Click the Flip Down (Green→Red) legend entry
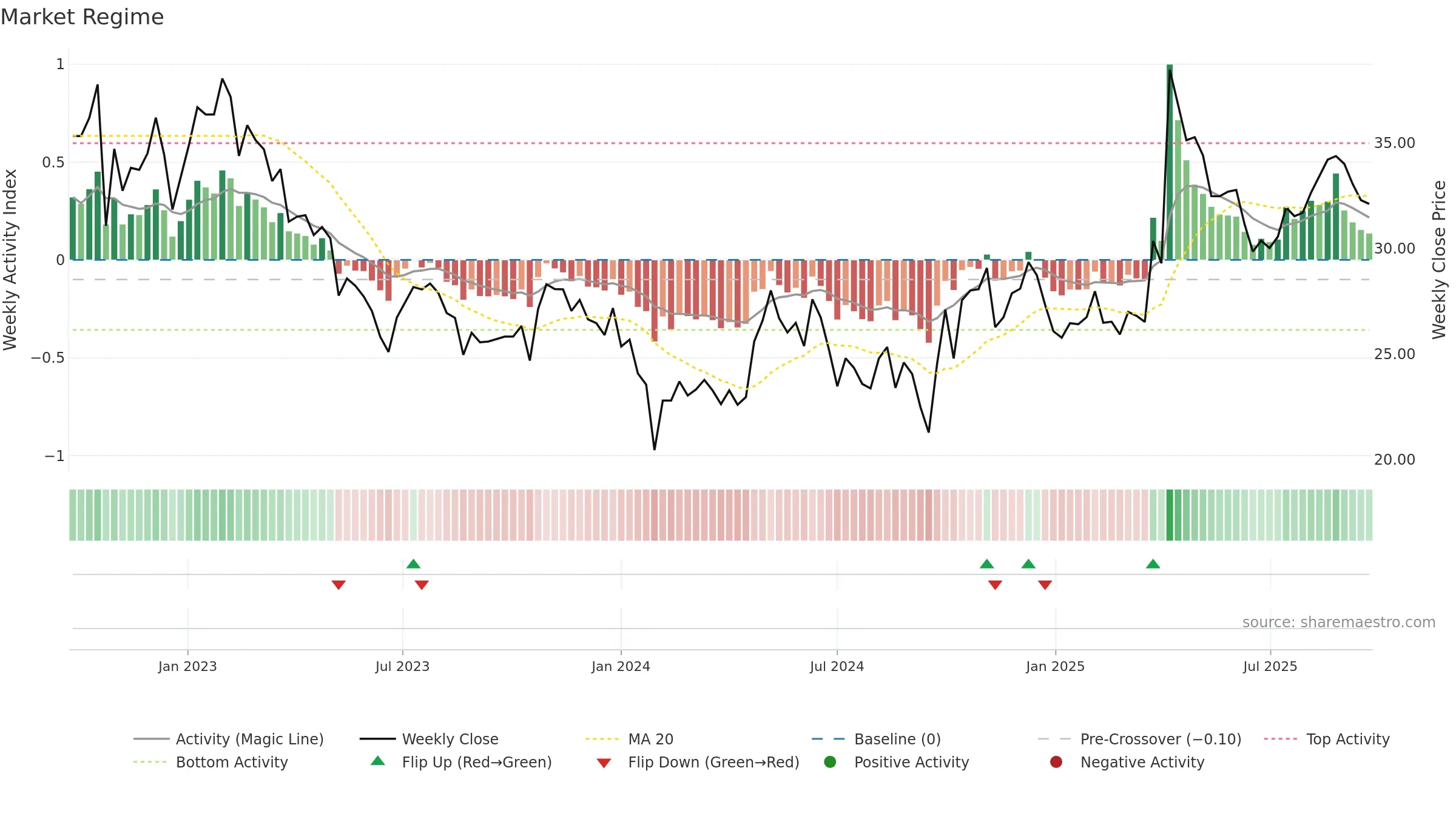1456x819 pixels. coord(698,762)
